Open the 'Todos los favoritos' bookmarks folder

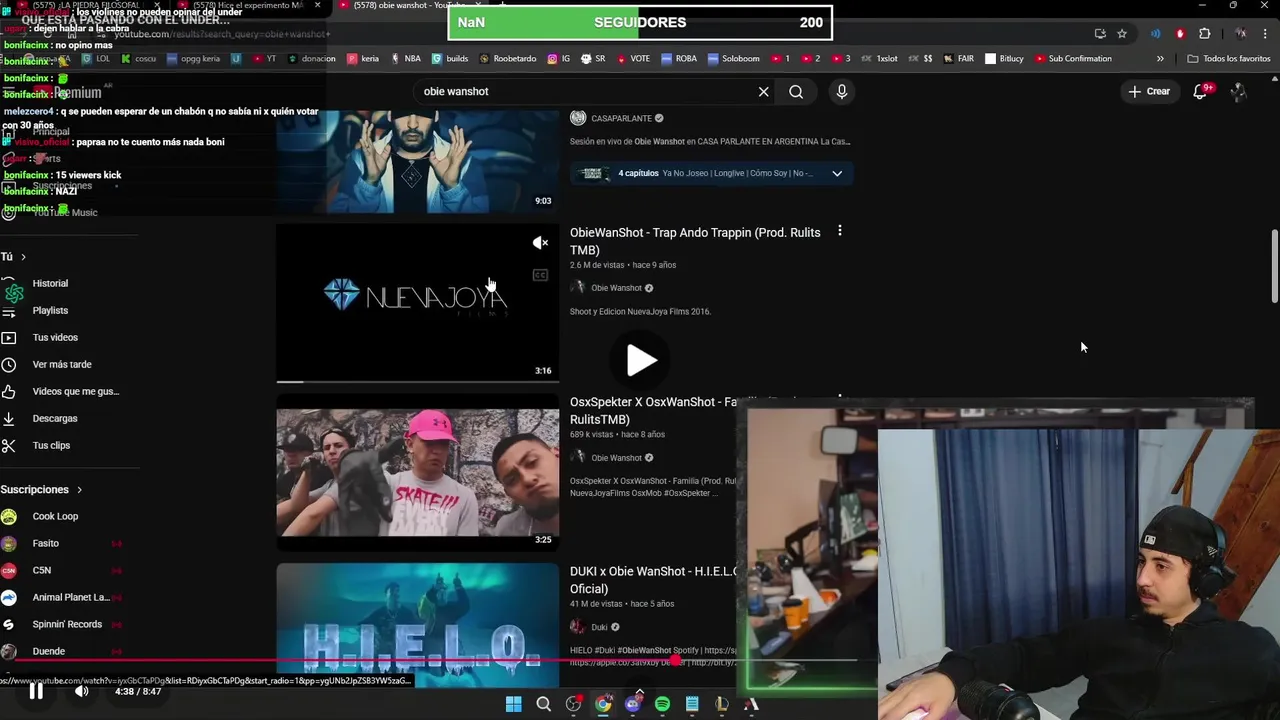1229,59
